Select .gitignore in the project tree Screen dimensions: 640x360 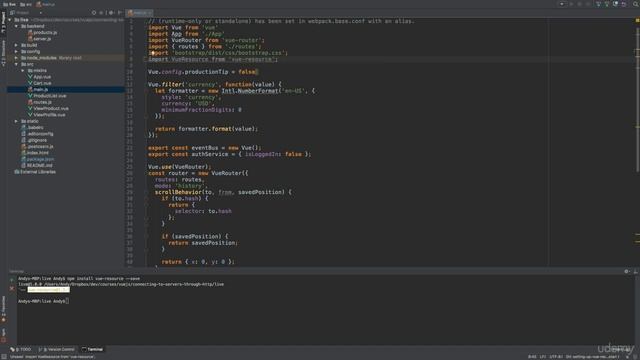(34, 140)
